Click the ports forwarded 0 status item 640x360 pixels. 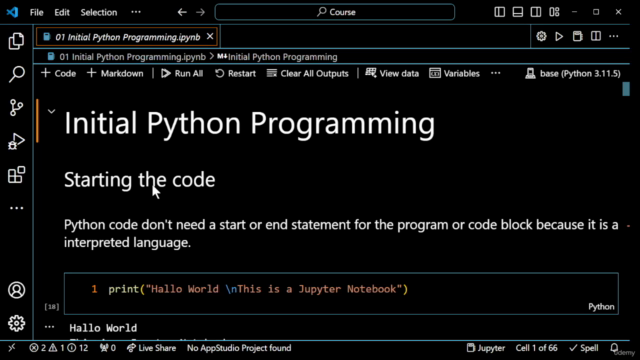point(108,348)
